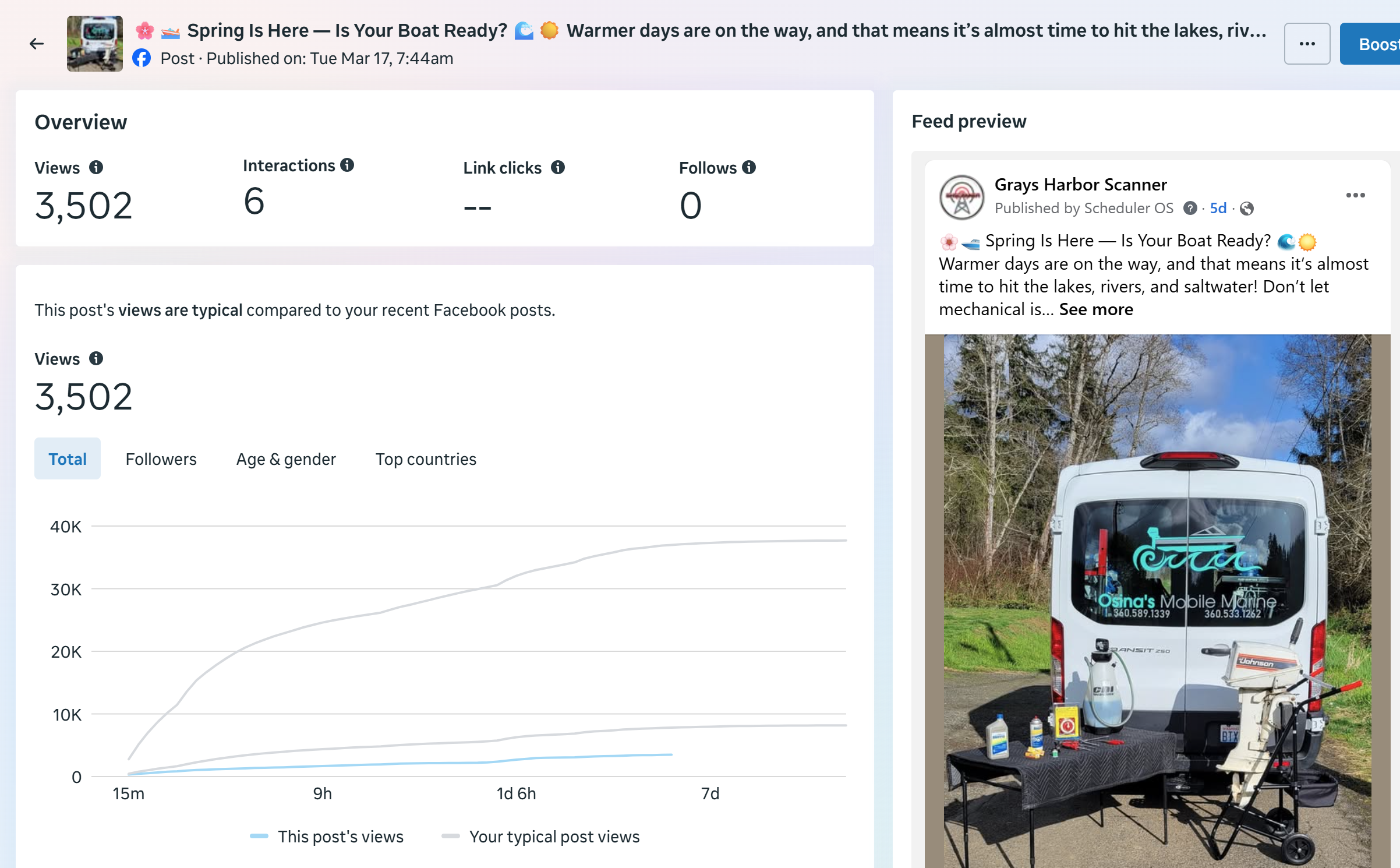Click the globe audience icon in feed preview
Image resolution: width=1400 pixels, height=868 pixels.
1247,209
